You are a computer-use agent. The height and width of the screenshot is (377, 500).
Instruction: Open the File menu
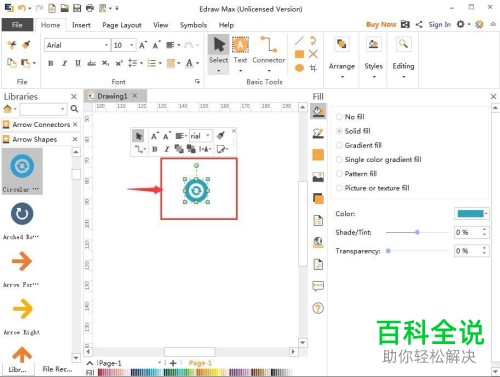click(x=17, y=25)
